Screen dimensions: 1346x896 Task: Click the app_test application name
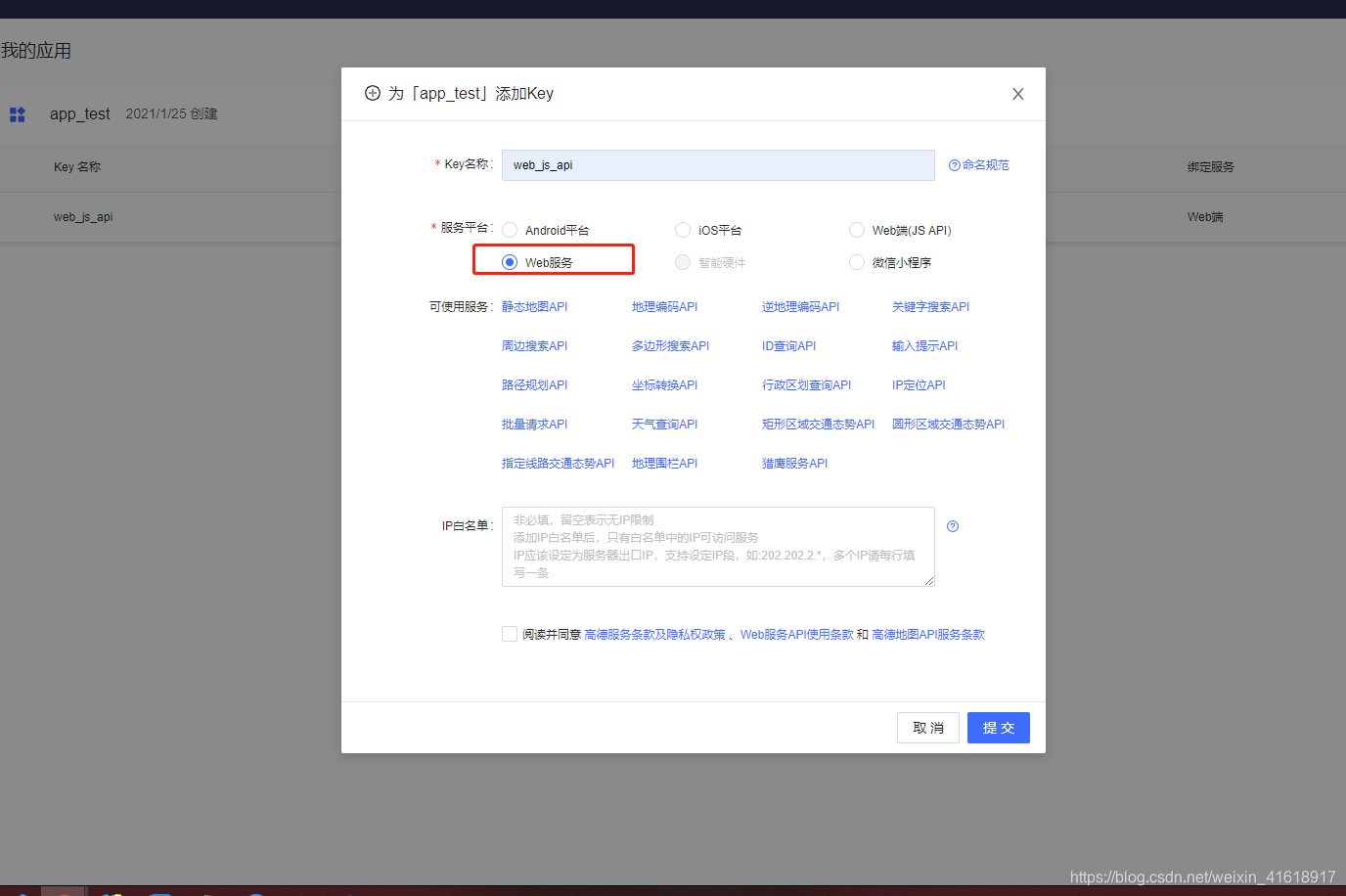coord(80,114)
